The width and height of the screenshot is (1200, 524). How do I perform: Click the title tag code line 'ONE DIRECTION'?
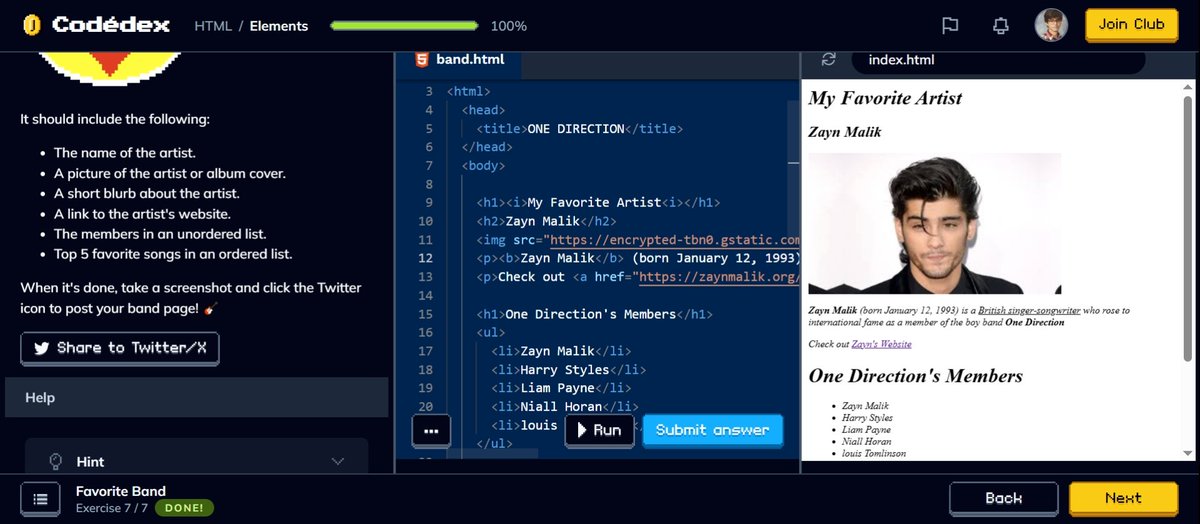[580, 129]
